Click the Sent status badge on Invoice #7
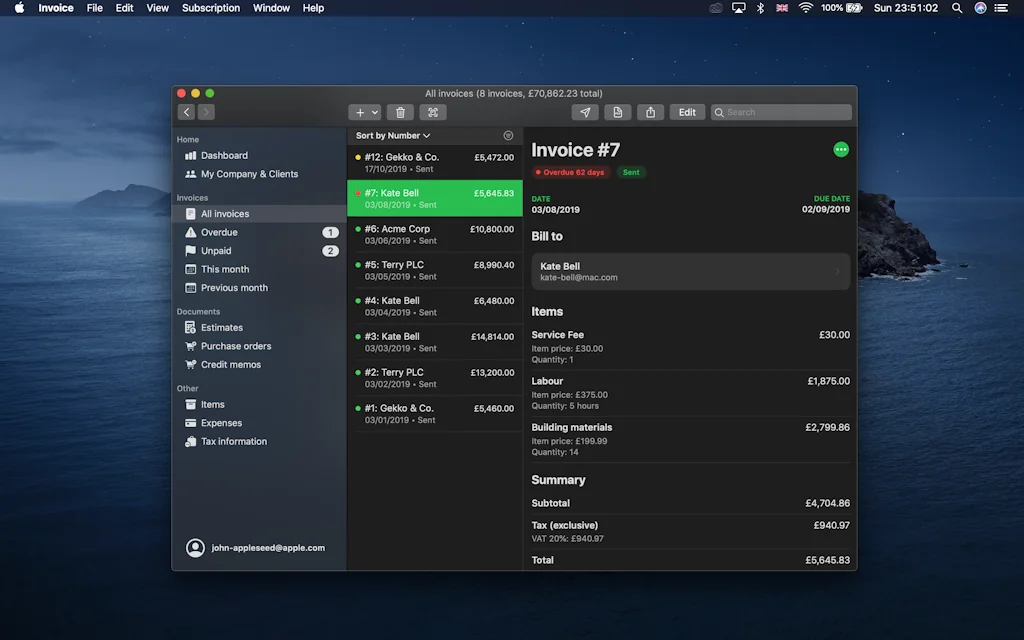This screenshot has width=1024, height=640. 630,172
